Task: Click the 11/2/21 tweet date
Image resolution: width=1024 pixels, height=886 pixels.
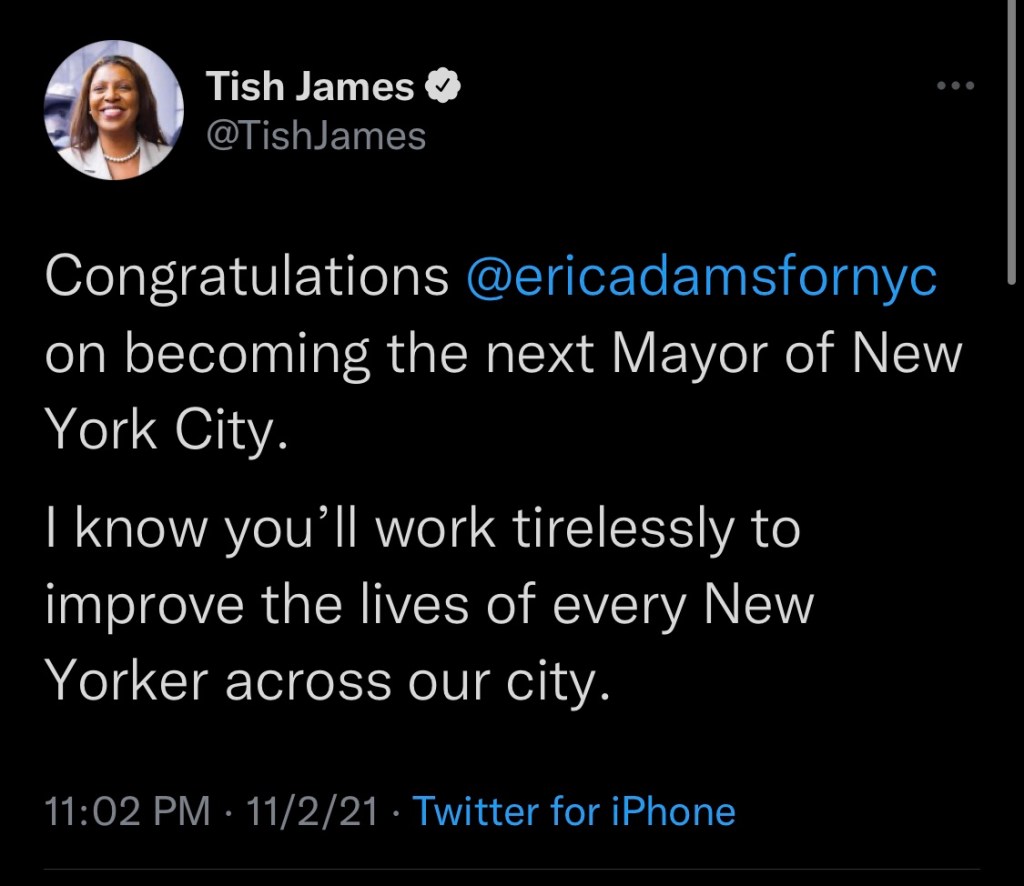Action: pyautogui.click(x=311, y=812)
